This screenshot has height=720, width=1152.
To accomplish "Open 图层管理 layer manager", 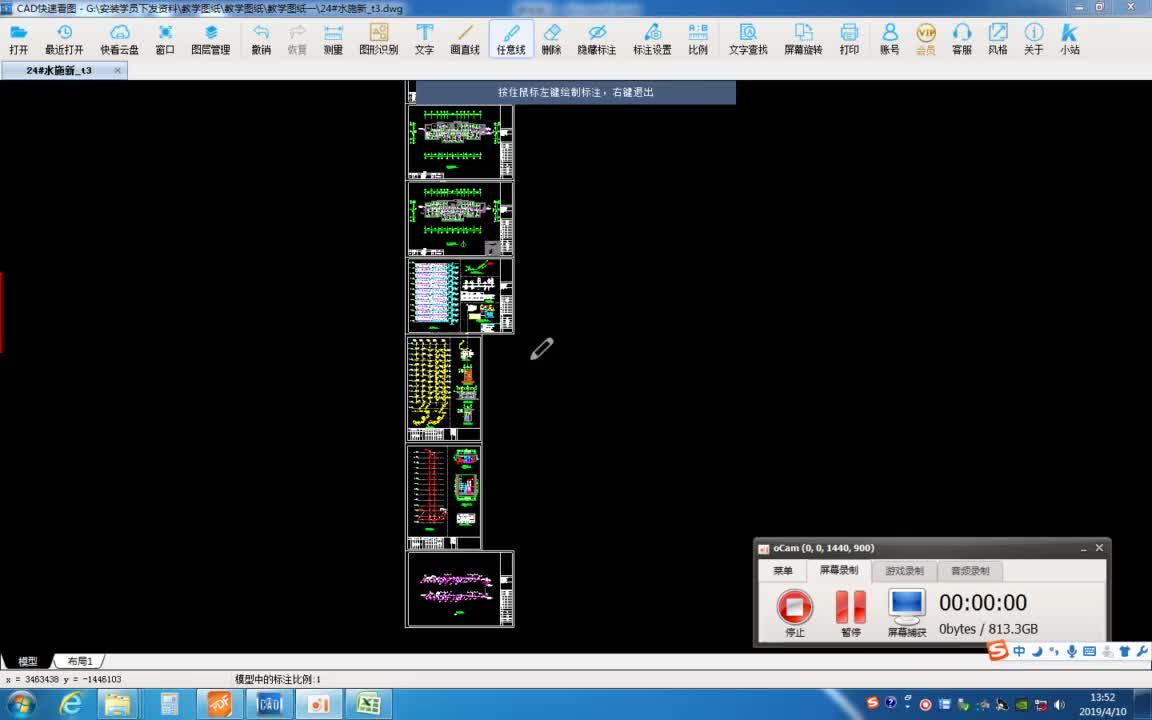I will tap(211, 39).
